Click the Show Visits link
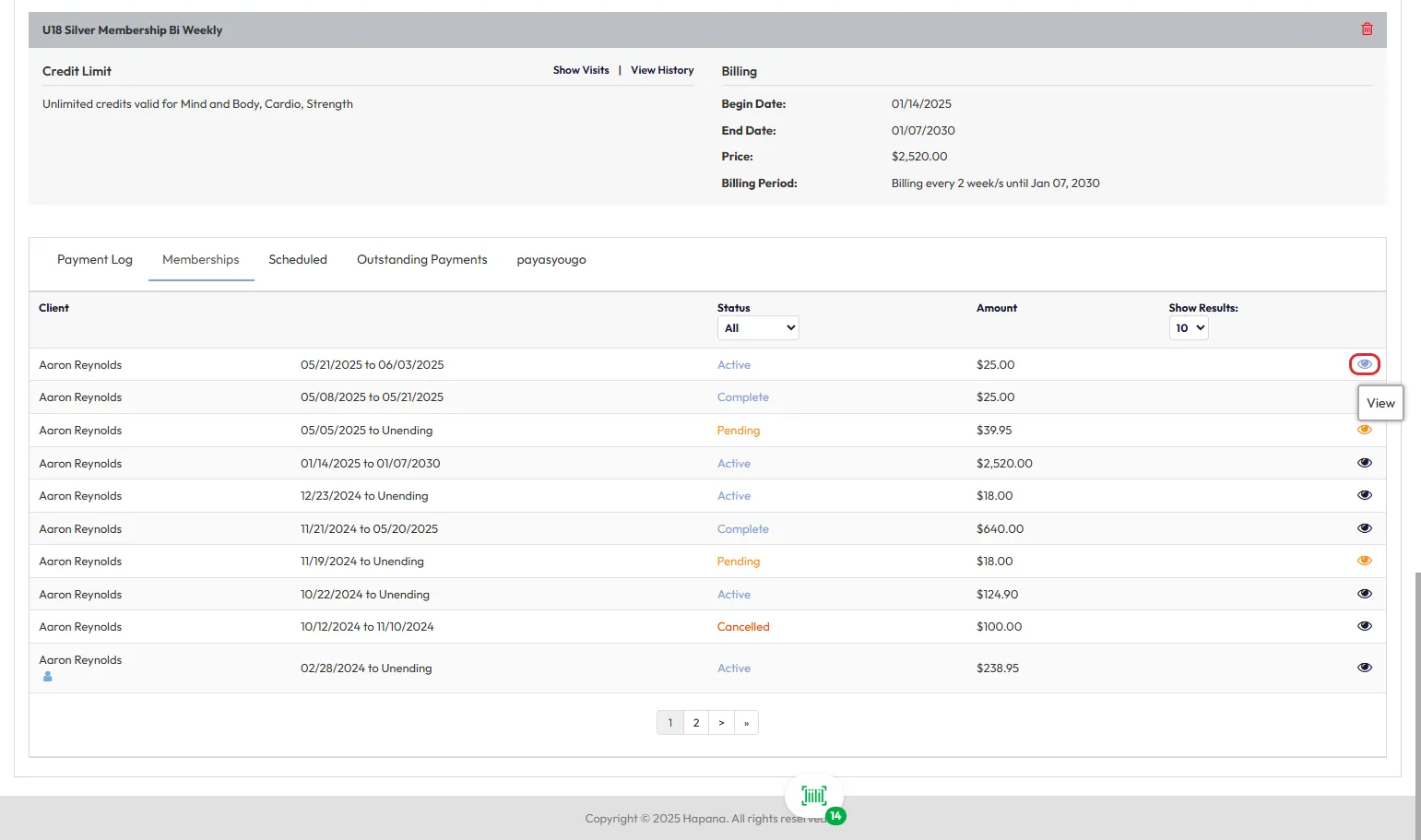This screenshot has width=1421, height=840. click(581, 70)
